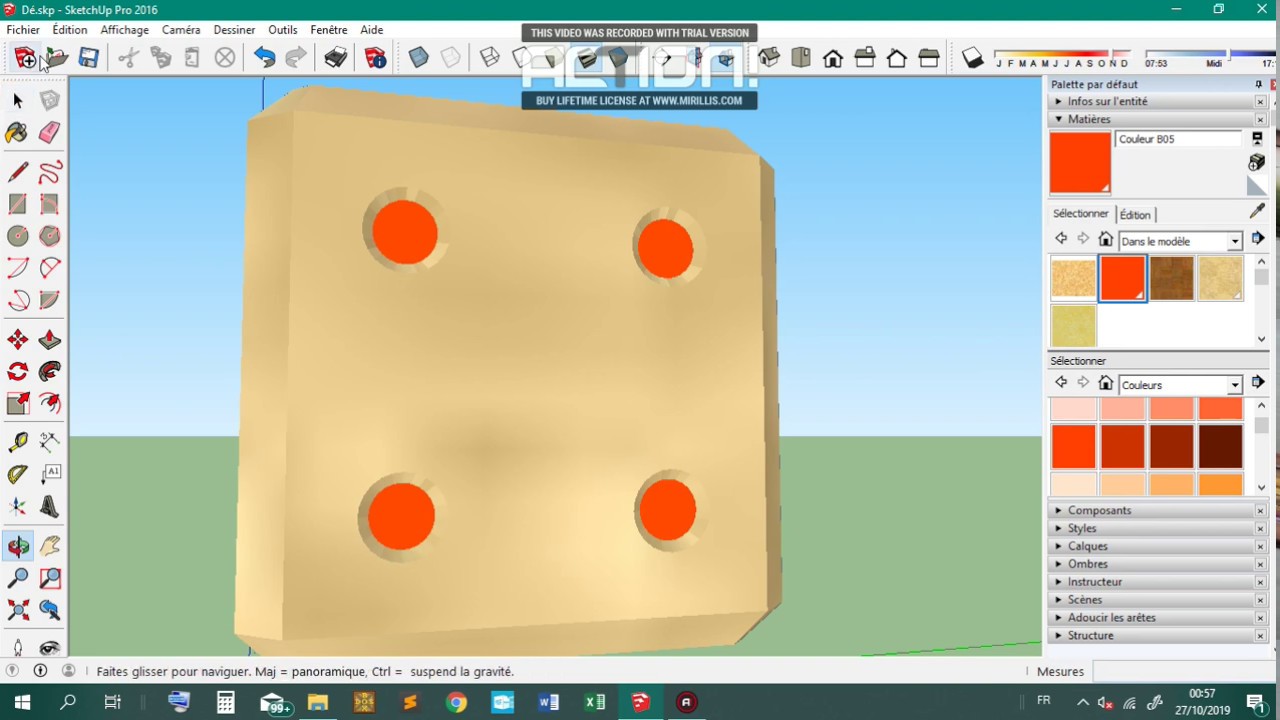Select the Scale tool
Image resolution: width=1280 pixels, height=720 pixels.
(18, 403)
